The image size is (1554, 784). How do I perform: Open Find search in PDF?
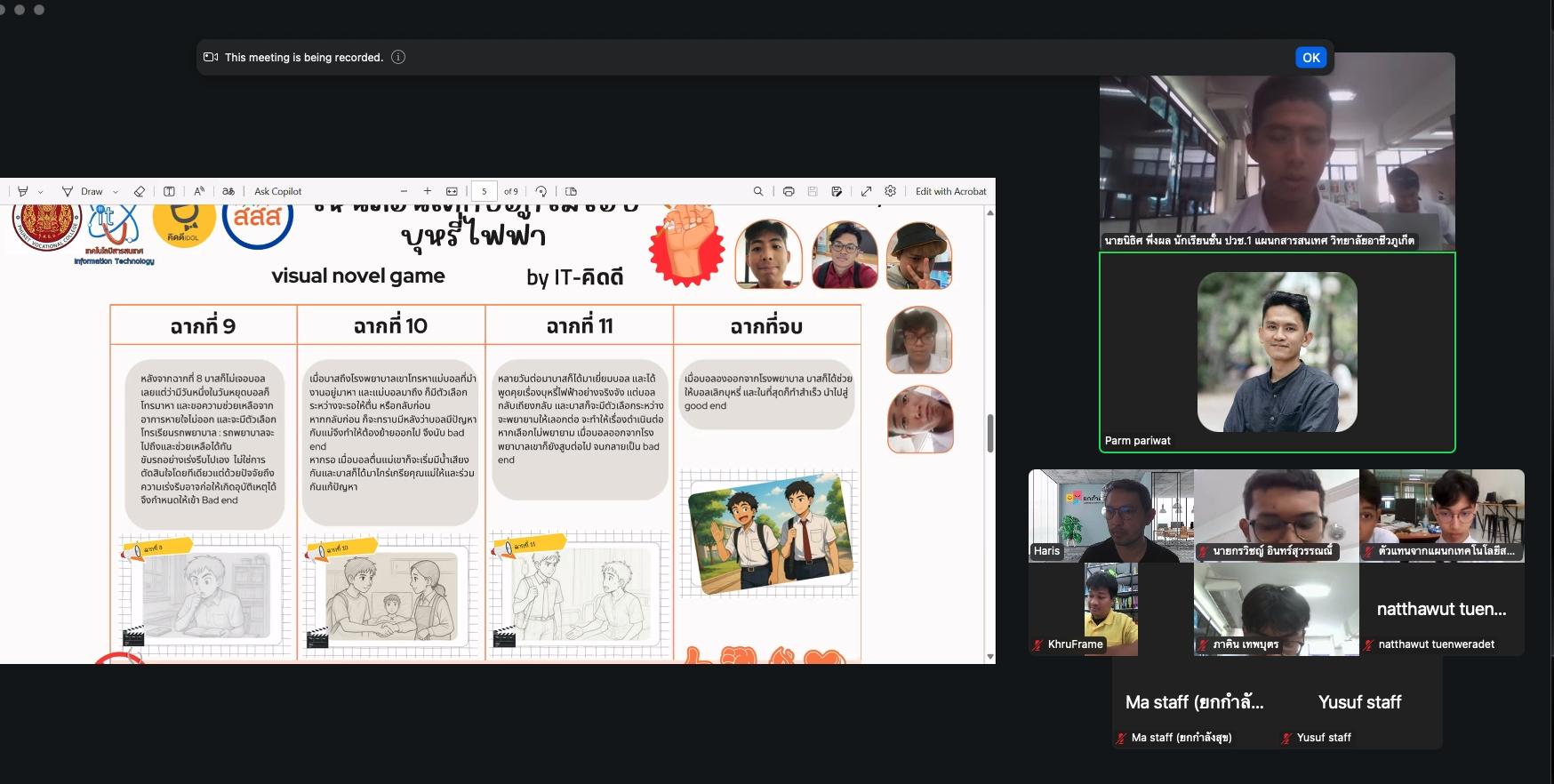pos(758,191)
